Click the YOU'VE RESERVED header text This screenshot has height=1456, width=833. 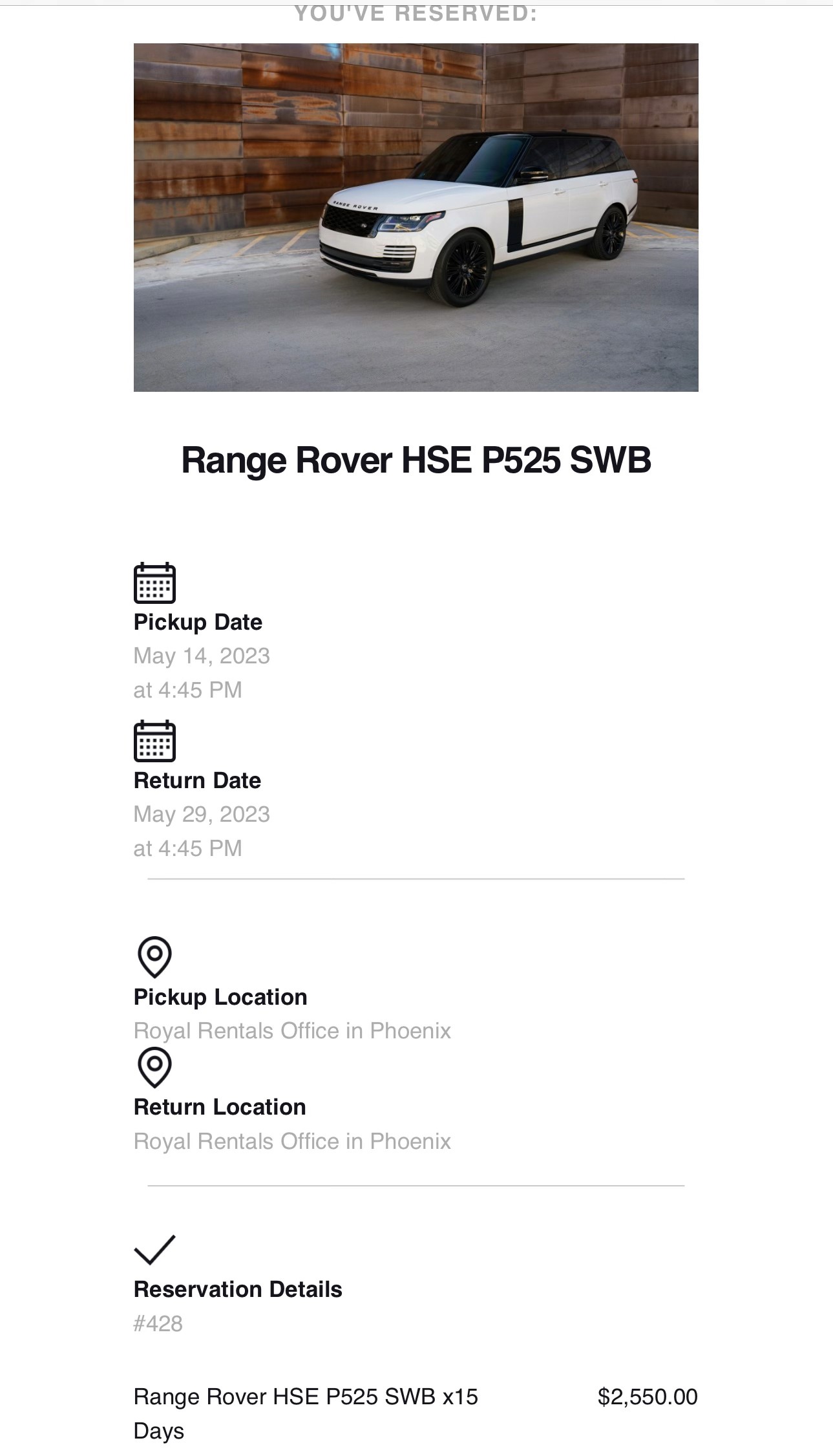(x=416, y=14)
